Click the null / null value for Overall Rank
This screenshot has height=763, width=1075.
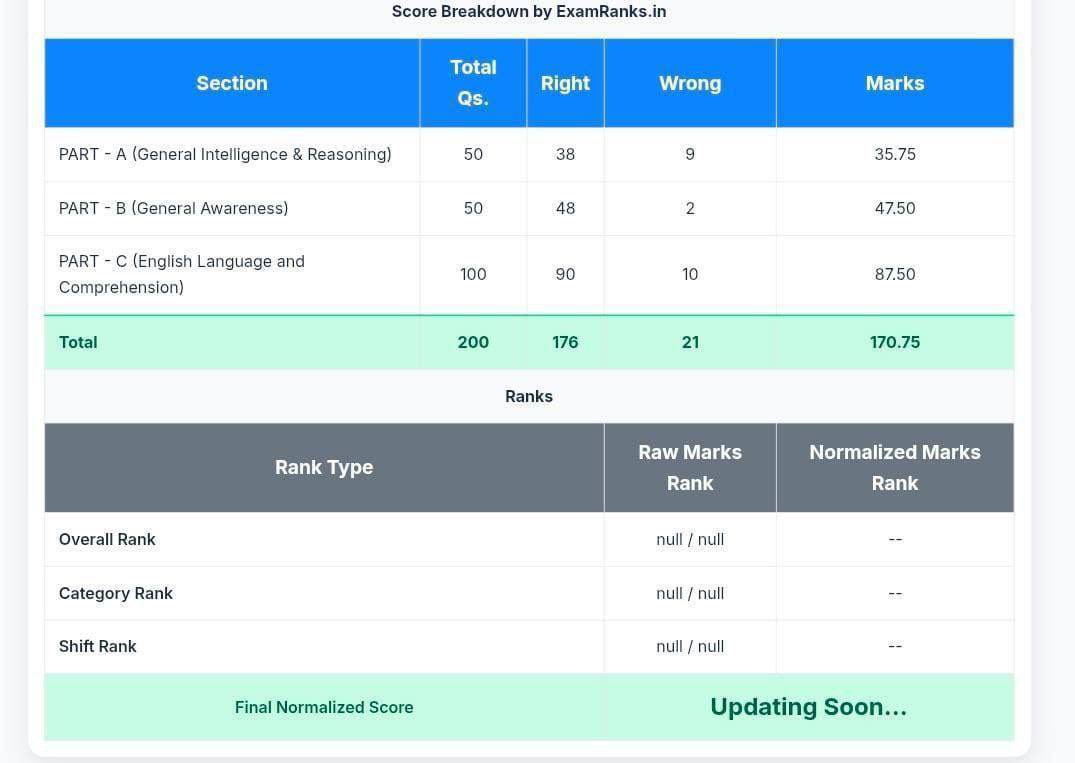tap(690, 540)
